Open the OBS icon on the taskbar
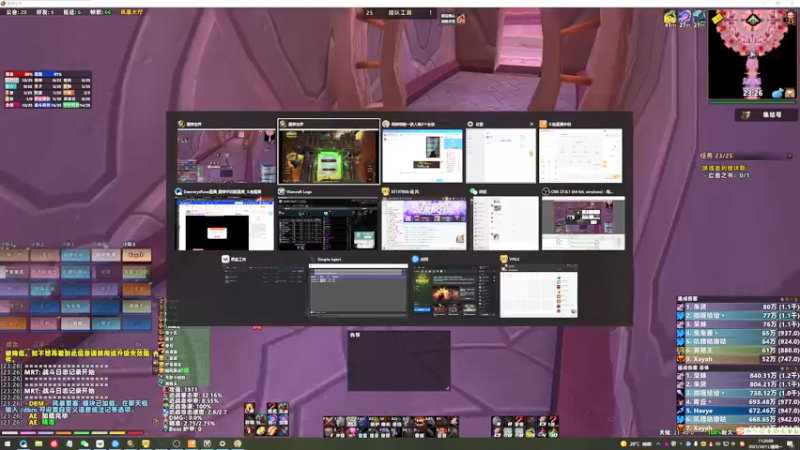800x450 pixels. (176, 444)
